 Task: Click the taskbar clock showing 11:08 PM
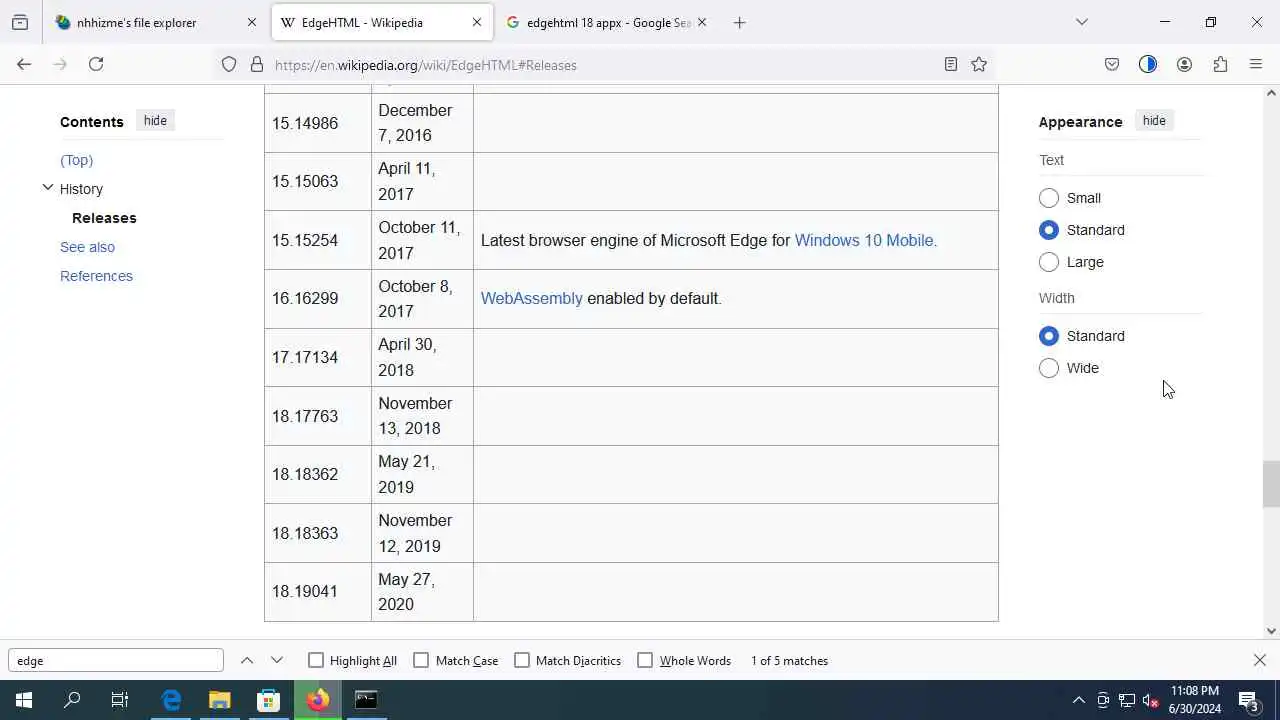[1195, 700]
